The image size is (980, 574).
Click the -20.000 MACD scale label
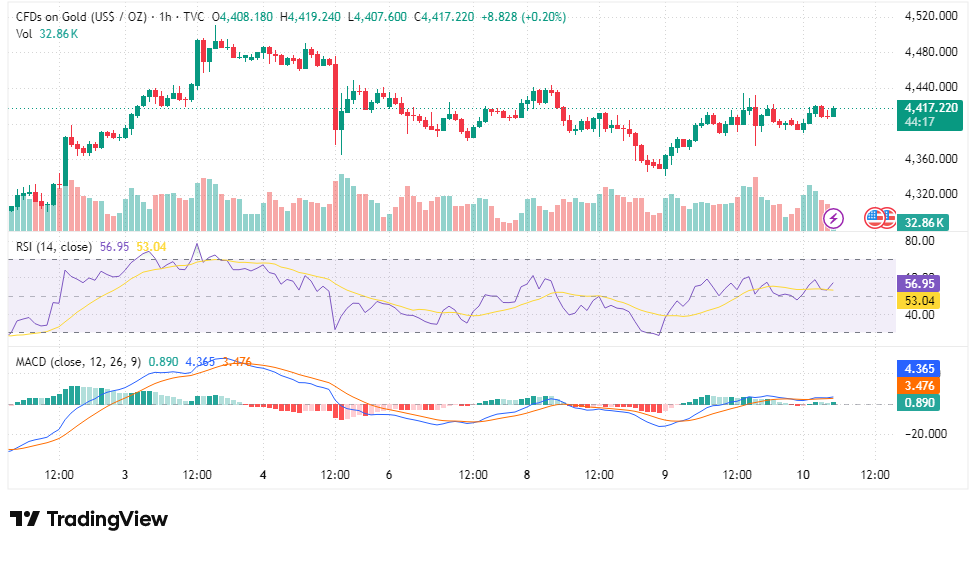point(924,434)
